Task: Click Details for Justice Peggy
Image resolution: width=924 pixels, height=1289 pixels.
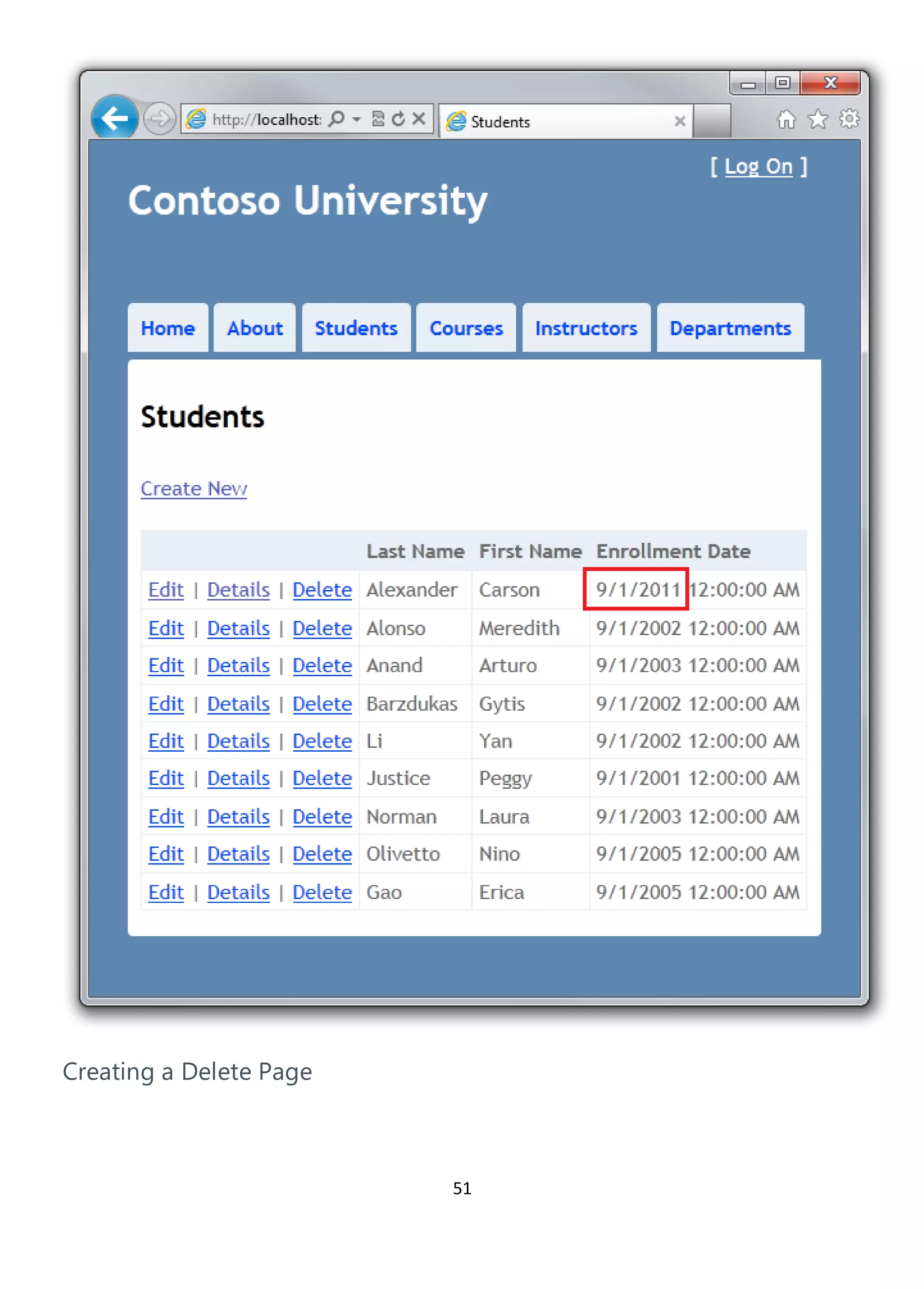Action: pos(238,779)
